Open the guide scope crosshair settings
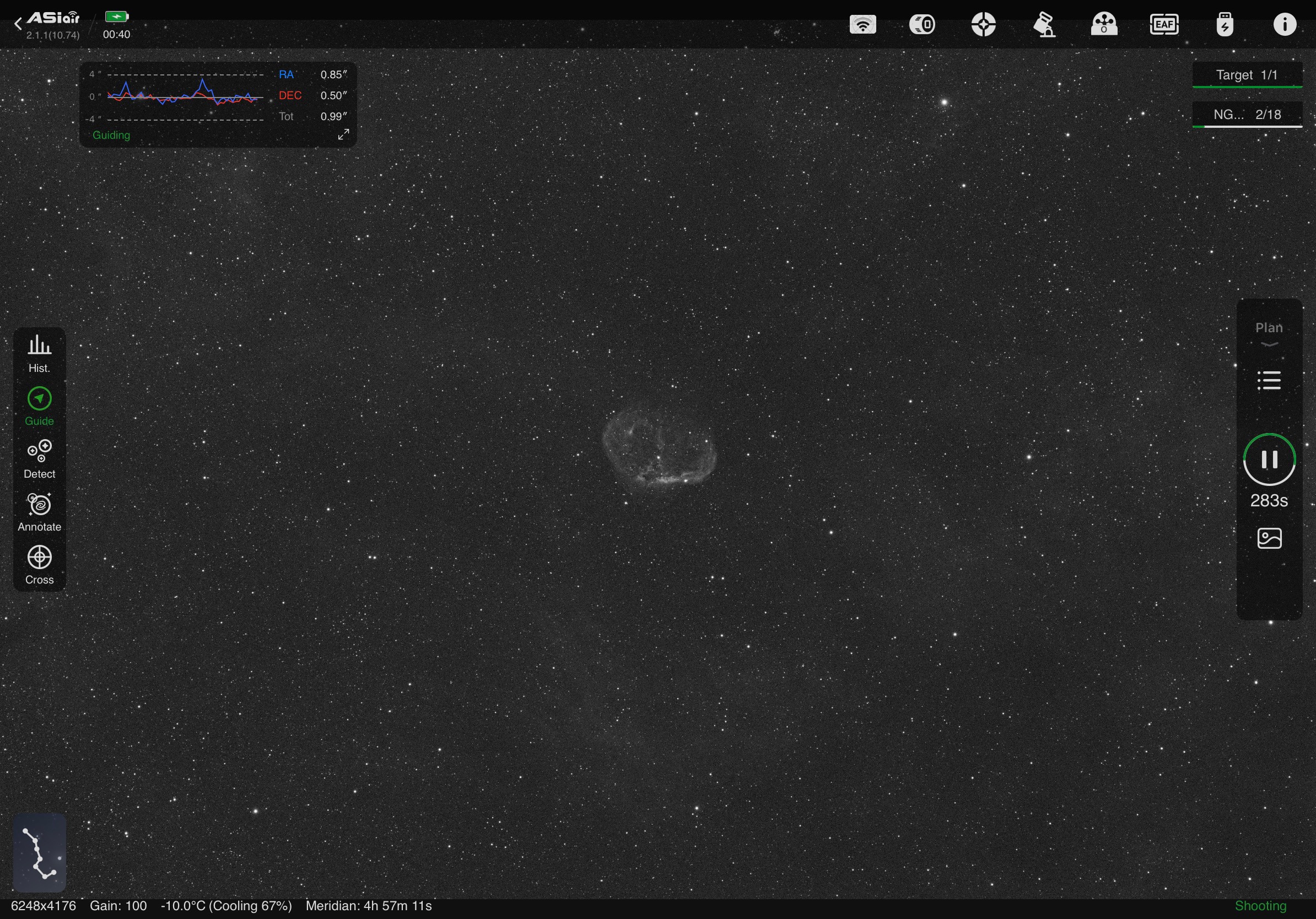 [x=984, y=25]
